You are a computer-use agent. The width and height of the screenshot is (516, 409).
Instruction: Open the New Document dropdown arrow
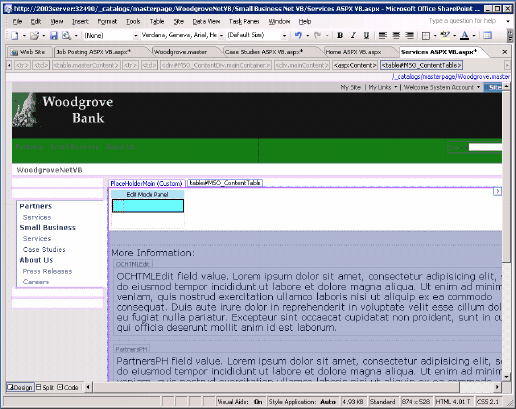tap(24, 35)
